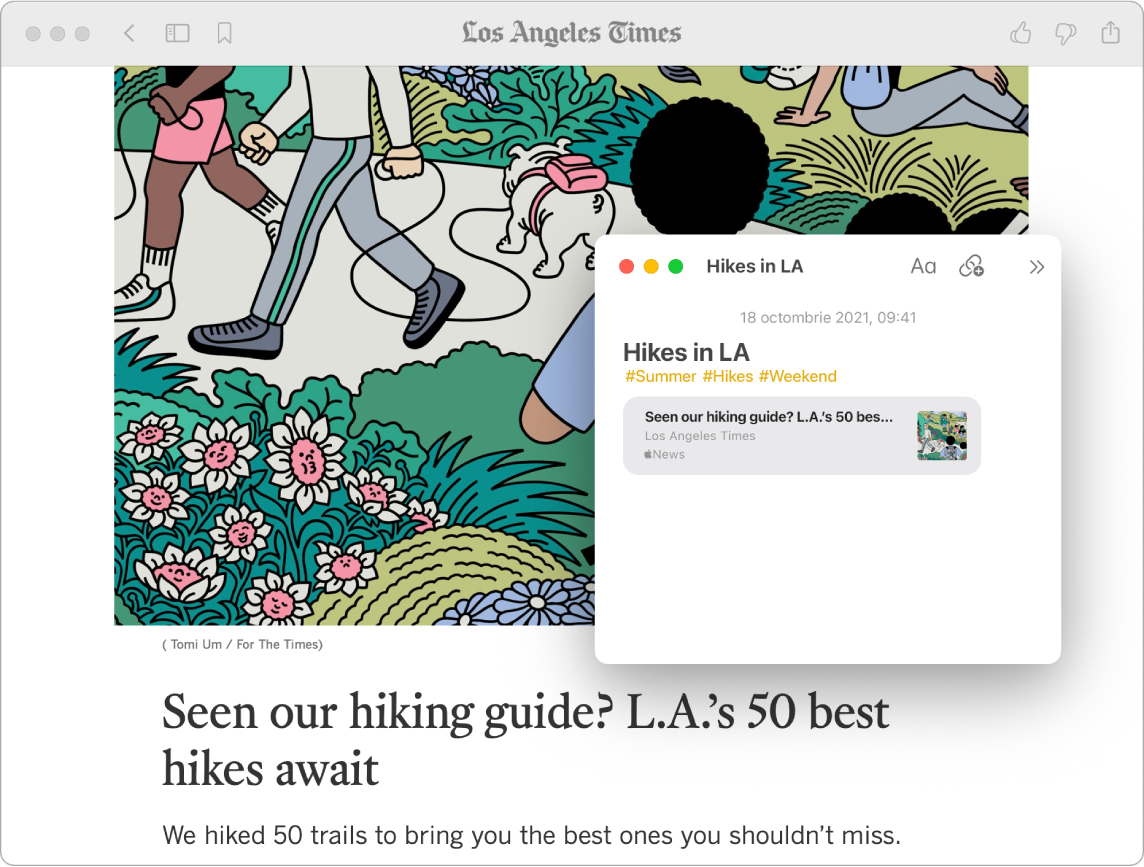Open the Aa text formatting options

click(x=922, y=266)
